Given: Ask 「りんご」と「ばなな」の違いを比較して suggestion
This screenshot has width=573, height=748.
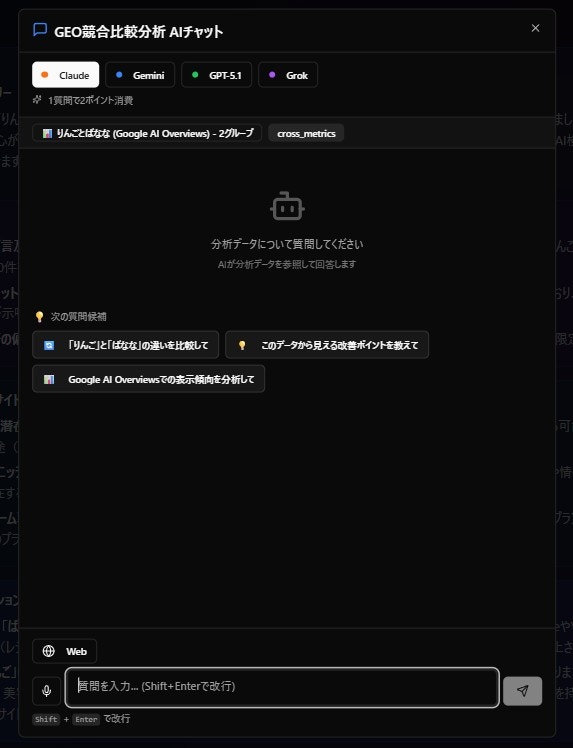Looking at the screenshot, I should (125, 345).
